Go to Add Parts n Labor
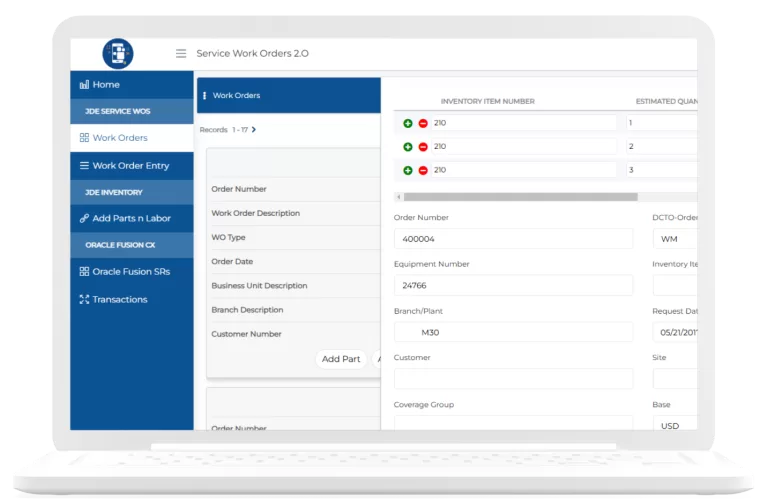Image resolution: width=768 pixels, height=499 pixels. (x=132, y=218)
